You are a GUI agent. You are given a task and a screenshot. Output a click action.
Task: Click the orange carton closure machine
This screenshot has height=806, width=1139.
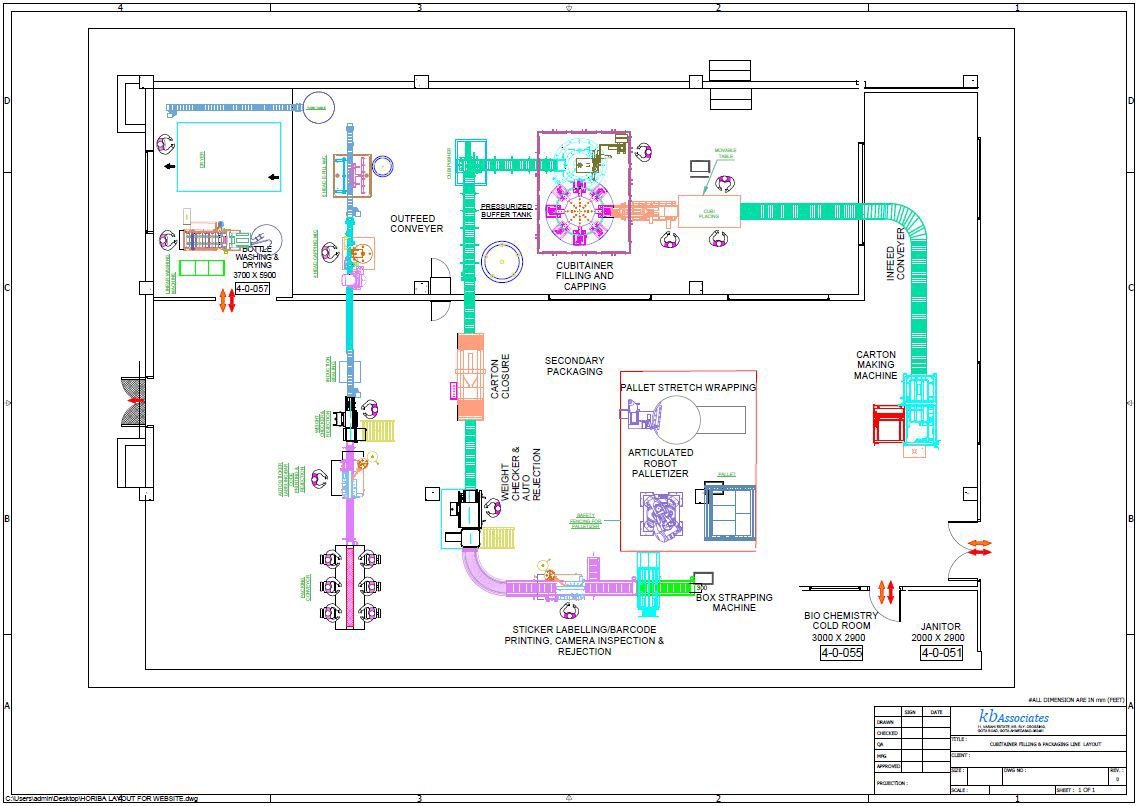coord(470,377)
